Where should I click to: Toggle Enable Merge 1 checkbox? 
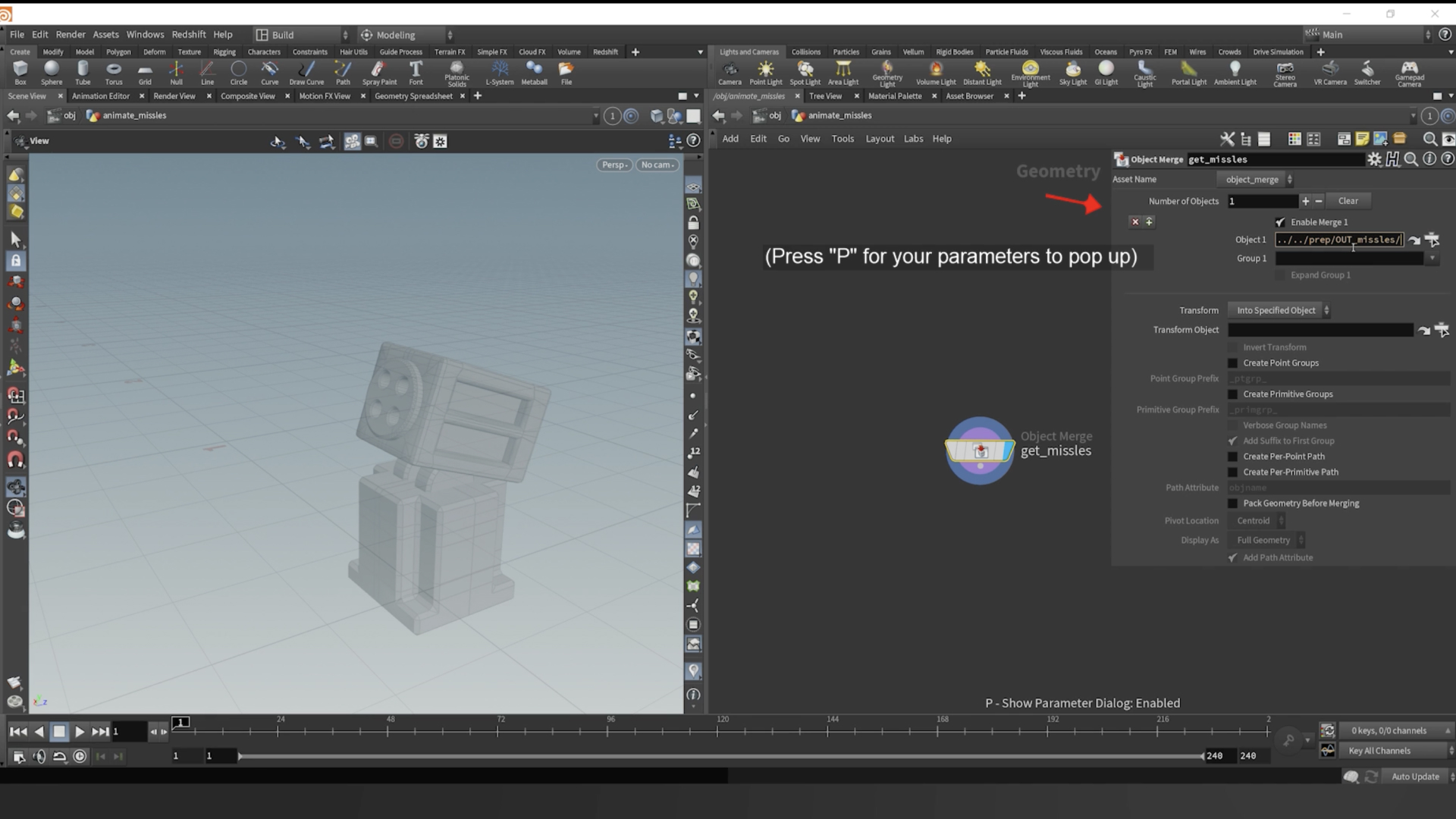tap(1280, 222)
